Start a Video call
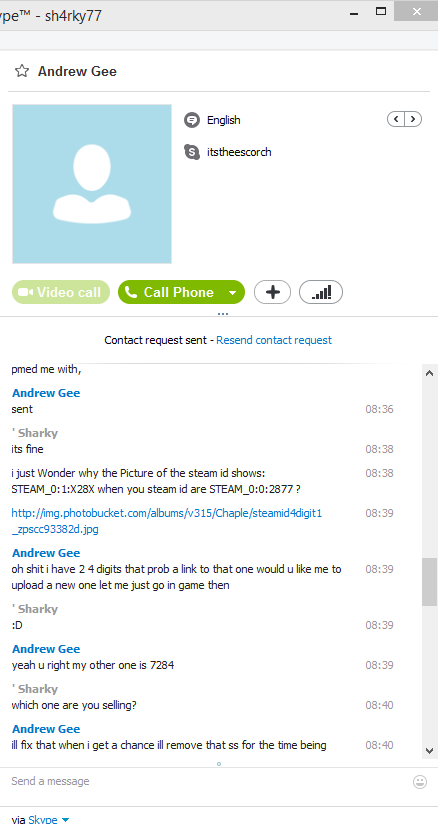Viewport: 438px width, 824px height. (61, 292)
